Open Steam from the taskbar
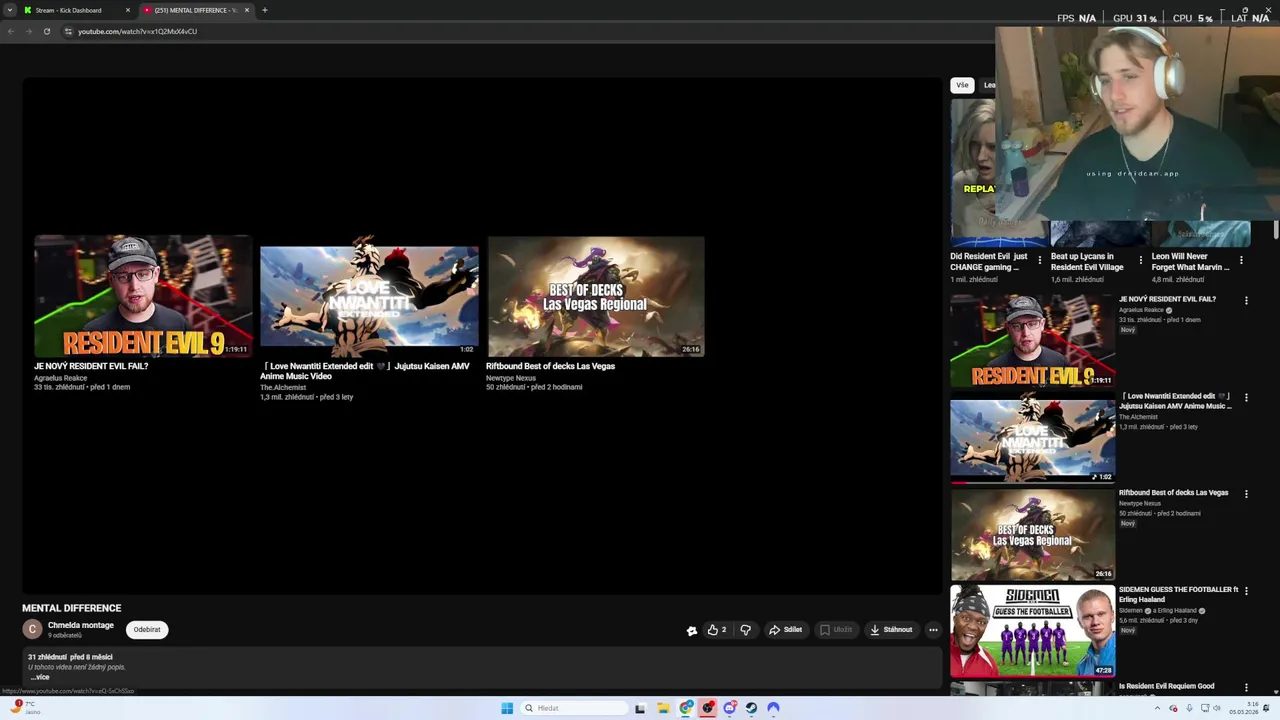Image resolution: width=1280 pixels, height=720 pixels. 751,708
